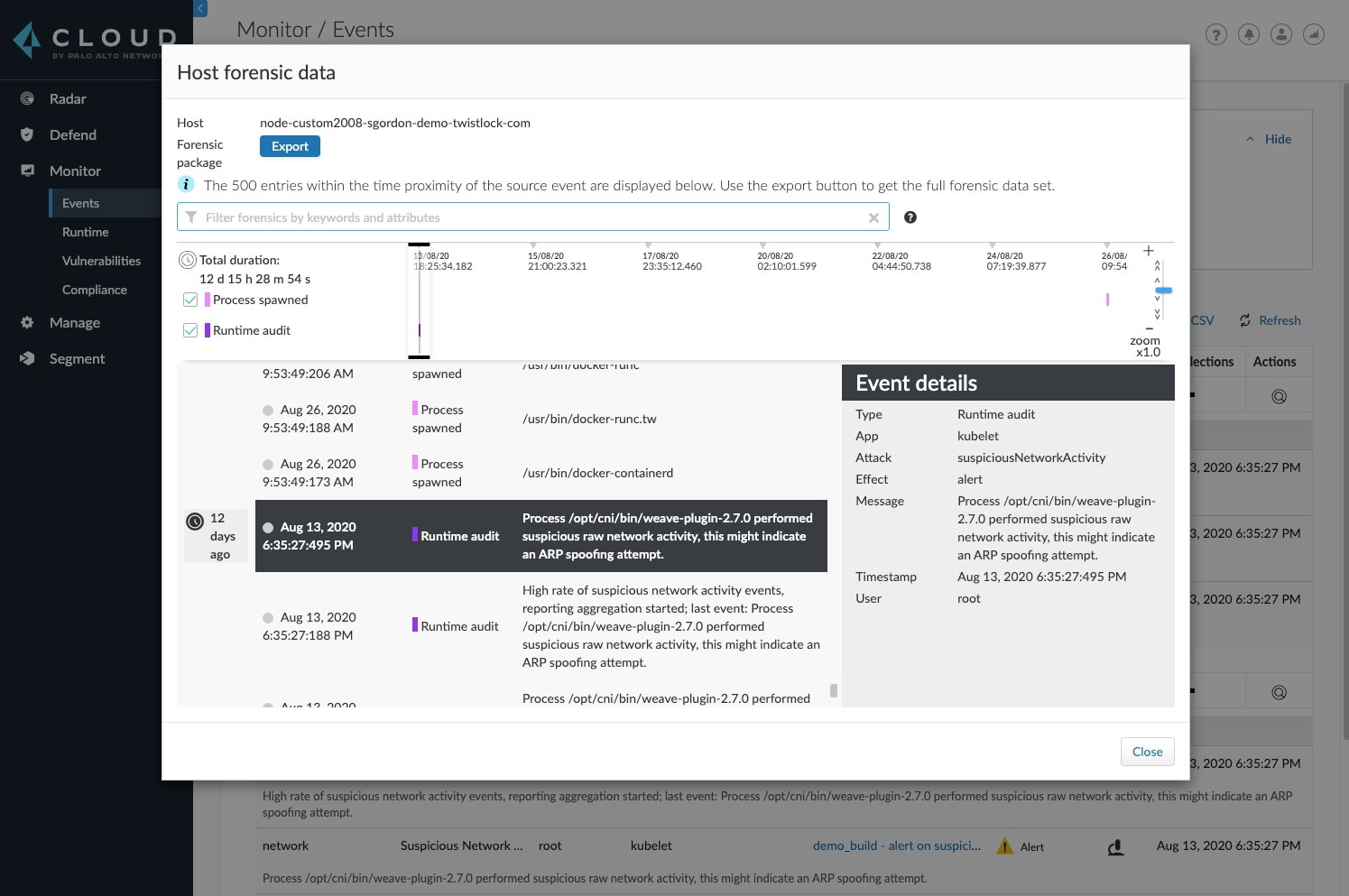
Task: Click the pink marker near 26/08
Action: point(1107,300)
